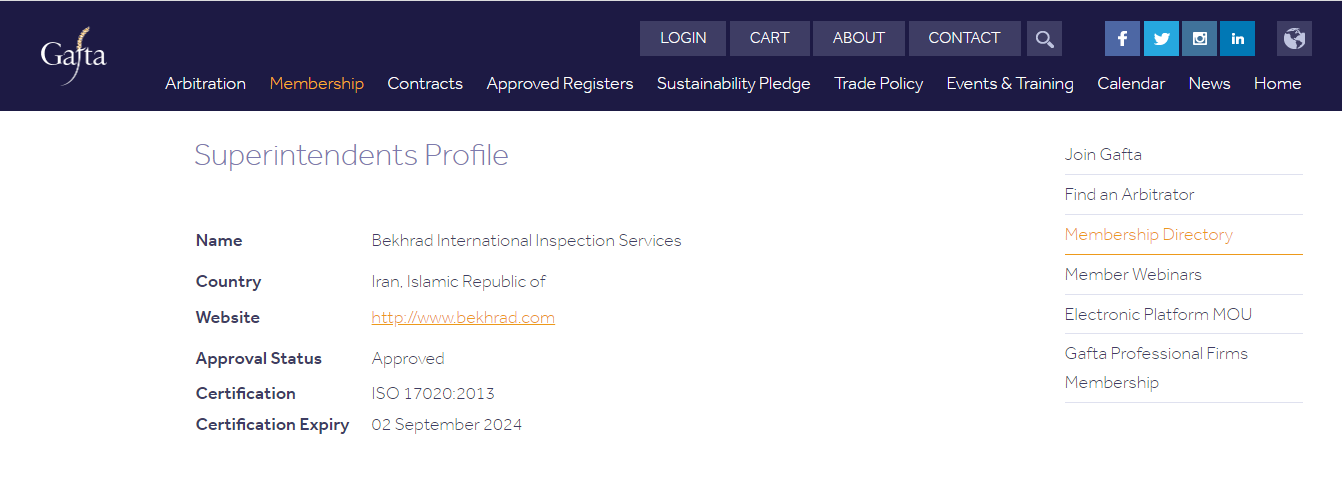Open Gafta Professional Firms Membership link
The width and height of the screenshot is (1342, 491).
pyautogui.click(x=1156, y=368)
